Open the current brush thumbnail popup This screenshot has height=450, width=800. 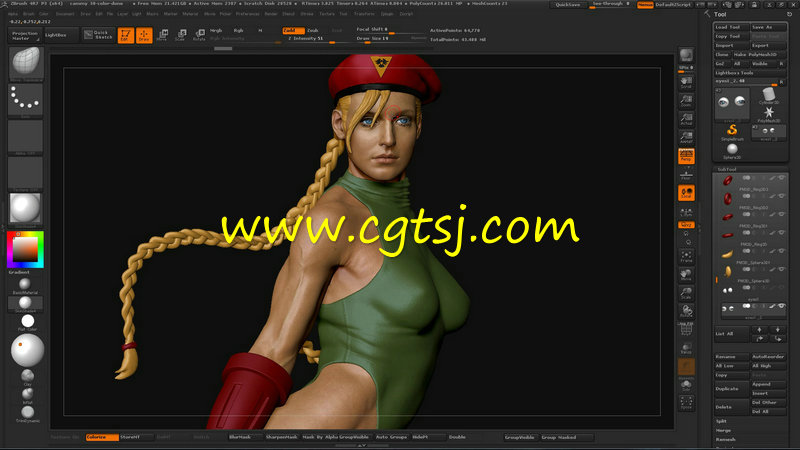click(26, 63)
